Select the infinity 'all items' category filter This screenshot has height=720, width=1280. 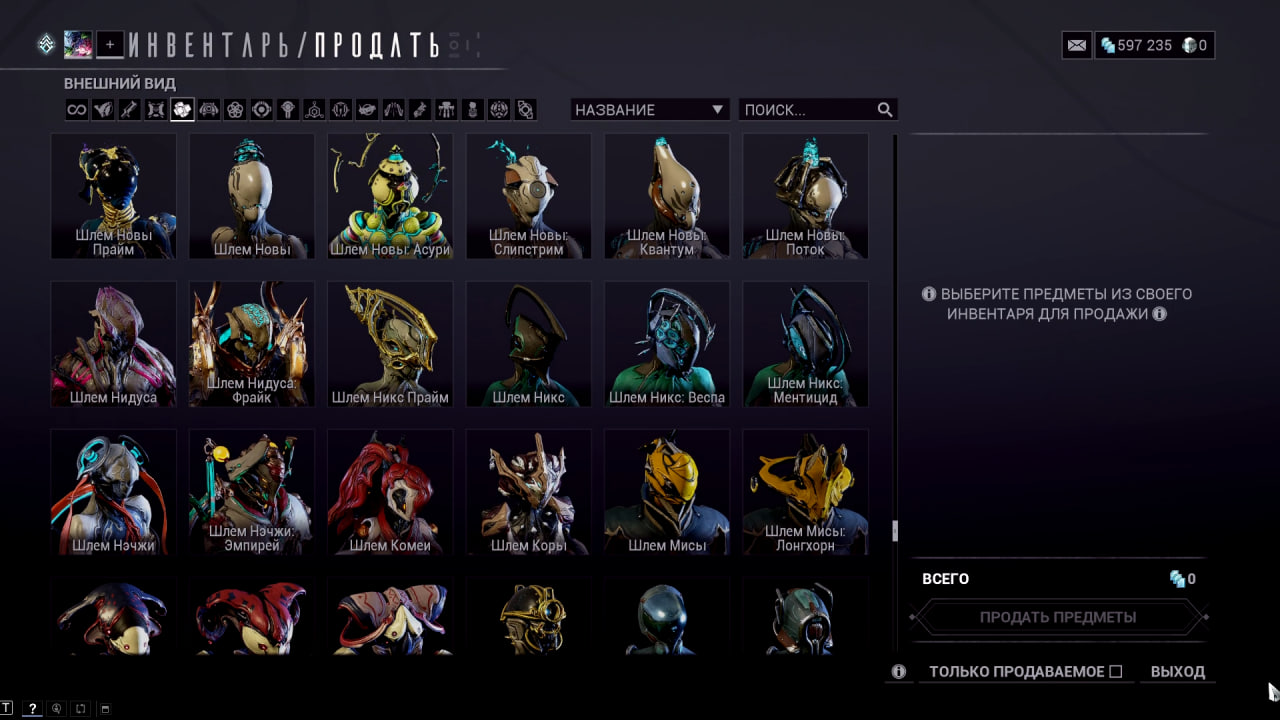click(x=77, y=110)
